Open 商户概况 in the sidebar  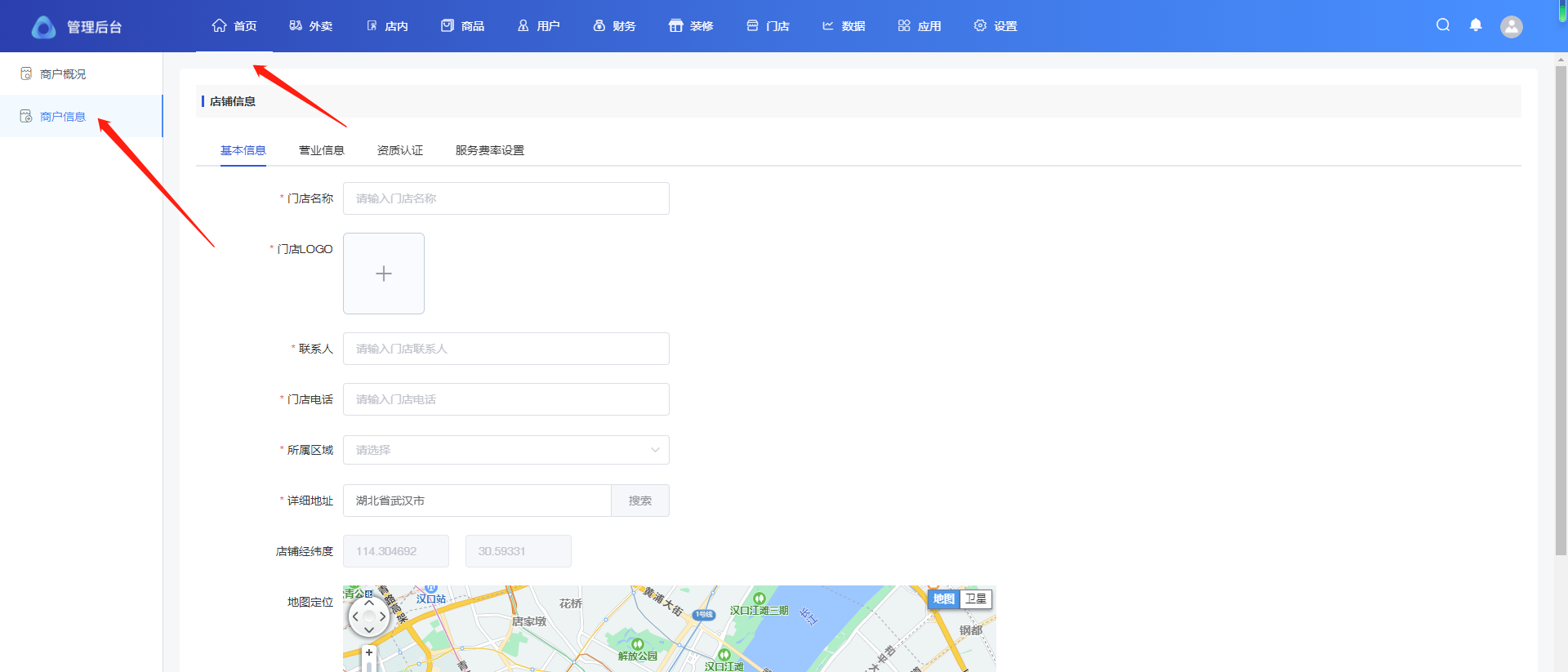63,74
